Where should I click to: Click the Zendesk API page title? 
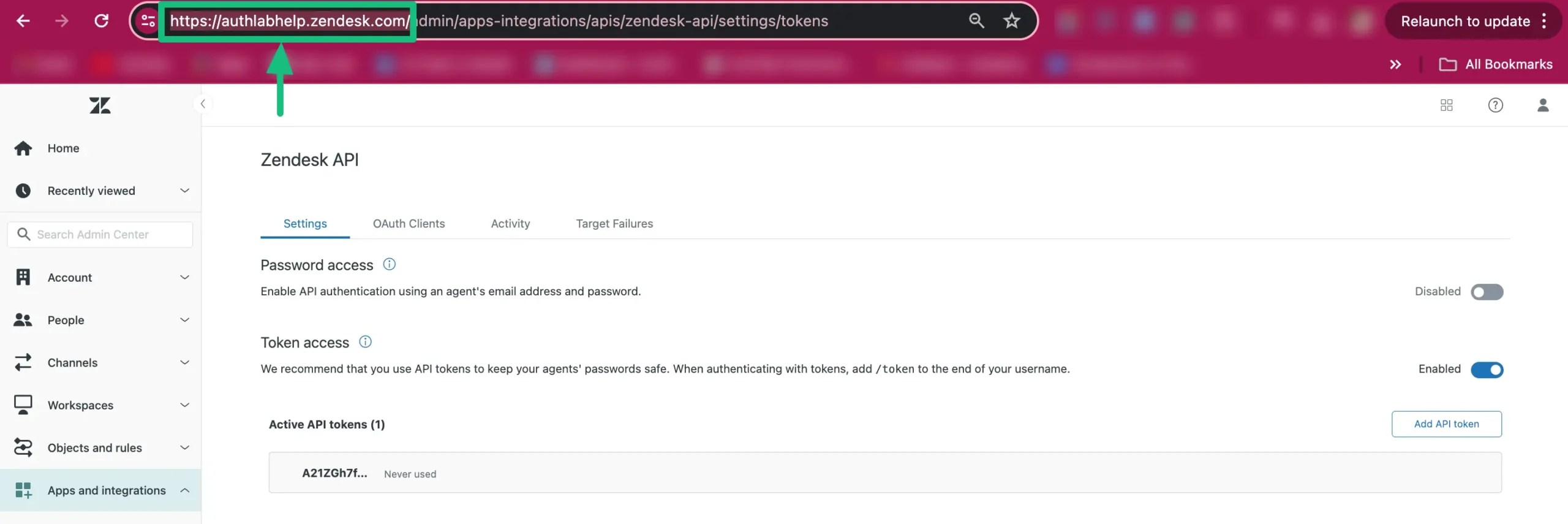(x=309, y=160)
